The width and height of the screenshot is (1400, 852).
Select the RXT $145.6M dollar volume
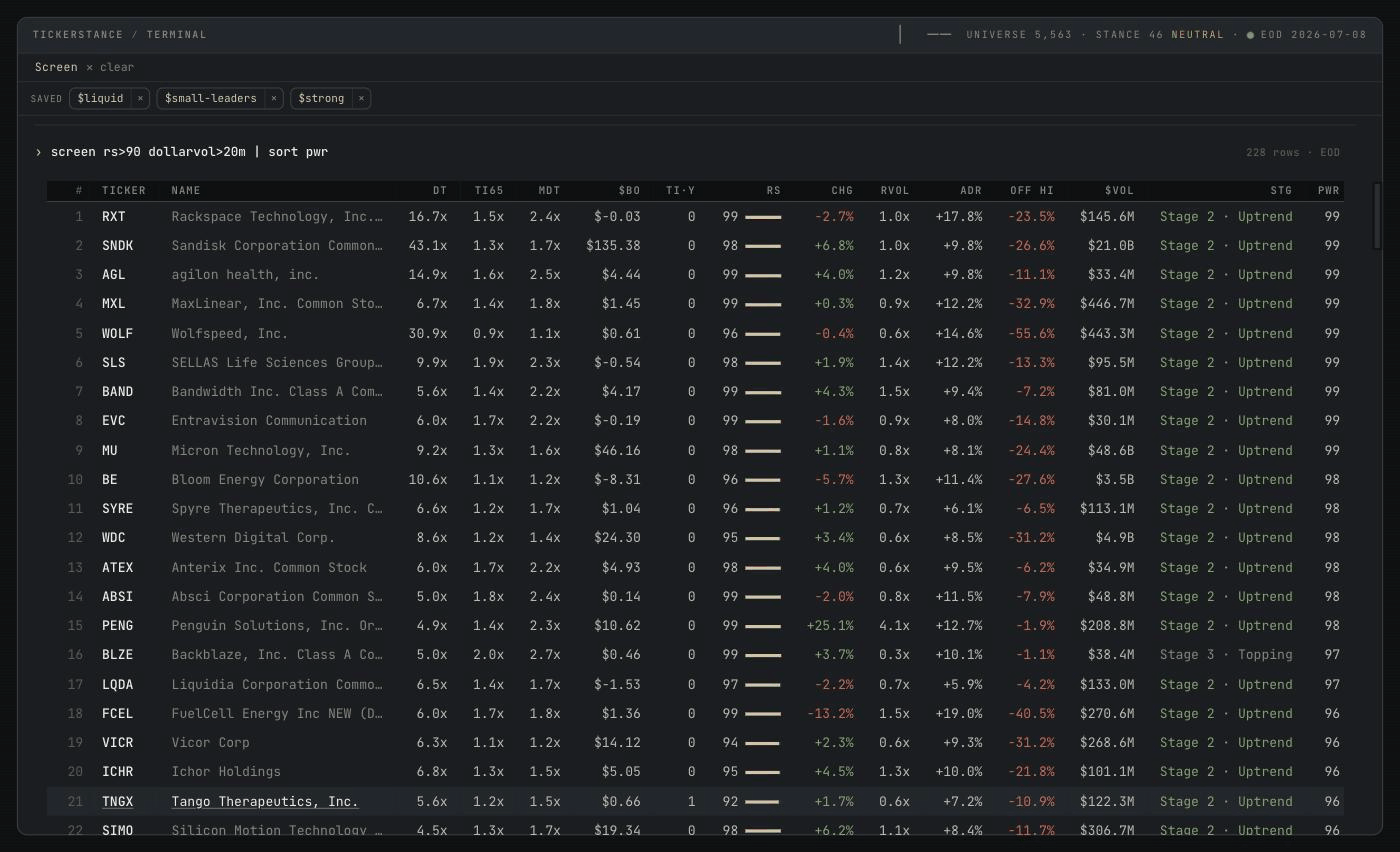pos(1107,216)
